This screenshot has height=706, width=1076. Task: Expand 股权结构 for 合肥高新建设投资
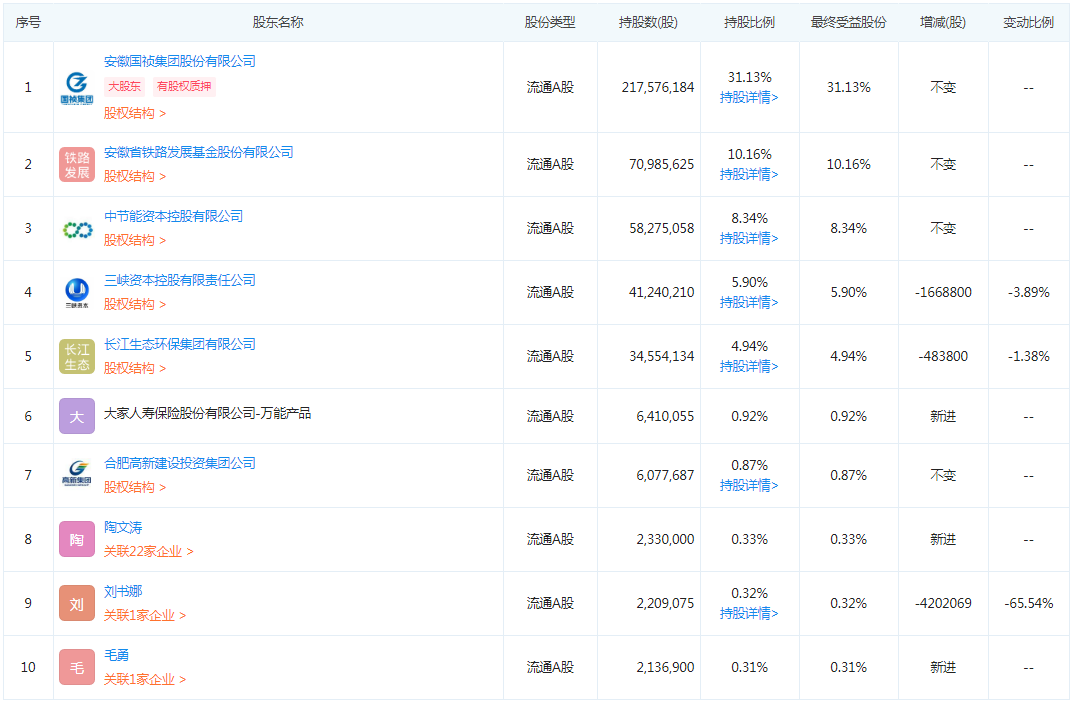point(134,487)
